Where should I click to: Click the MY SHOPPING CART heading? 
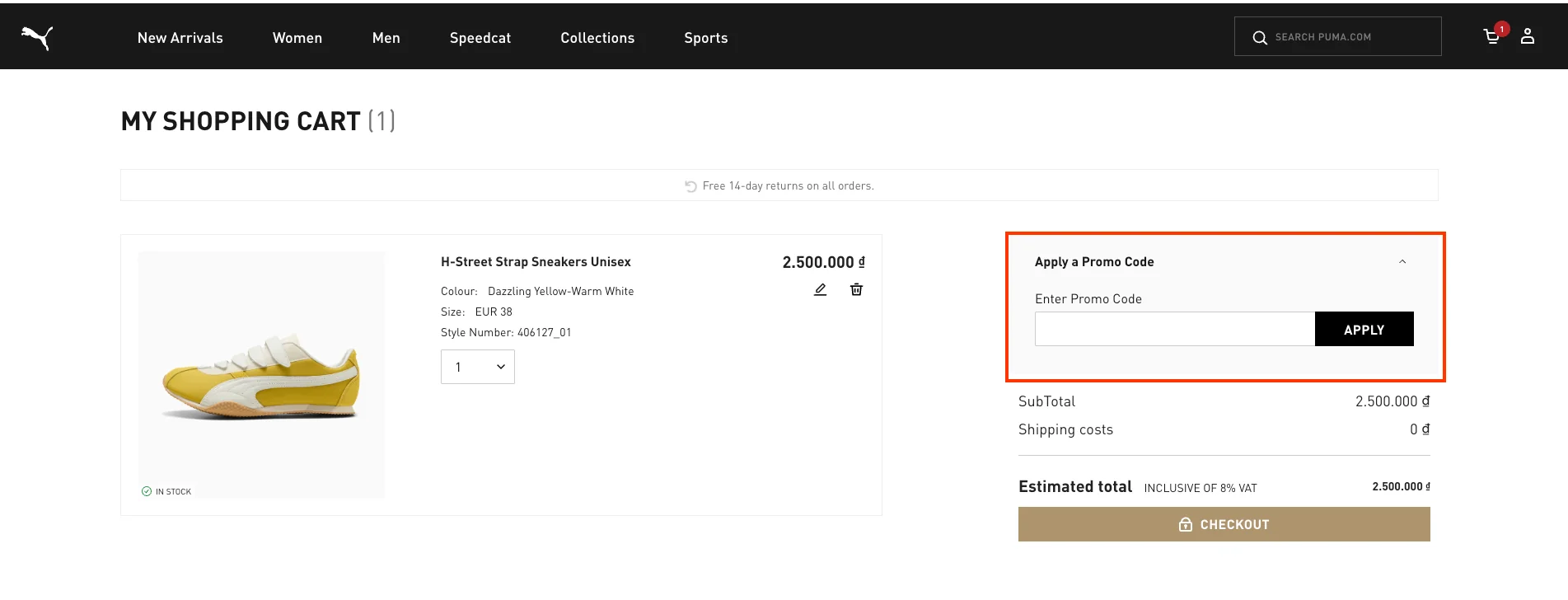coord(258,121)
